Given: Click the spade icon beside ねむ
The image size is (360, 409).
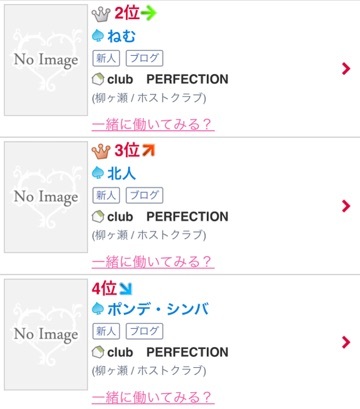Looking at the screenshot, I should [98, 36].
